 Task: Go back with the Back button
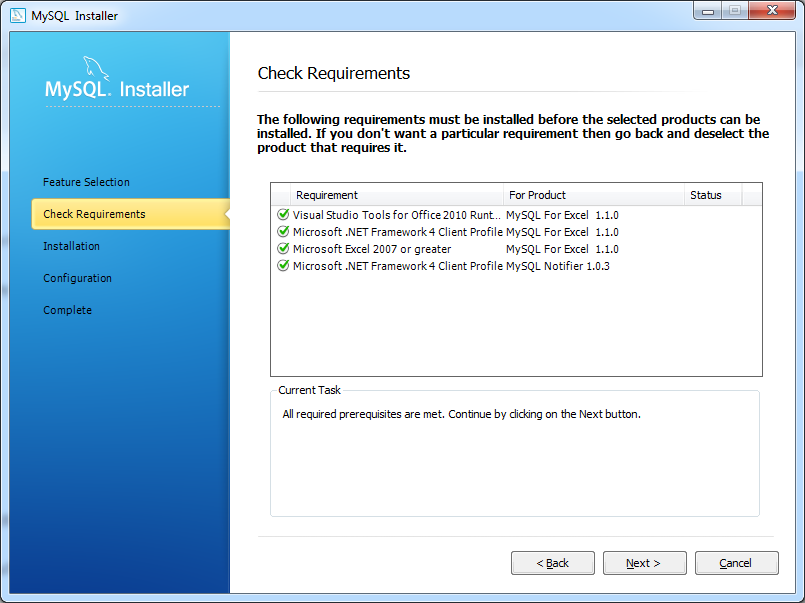(x=553, y=563)
